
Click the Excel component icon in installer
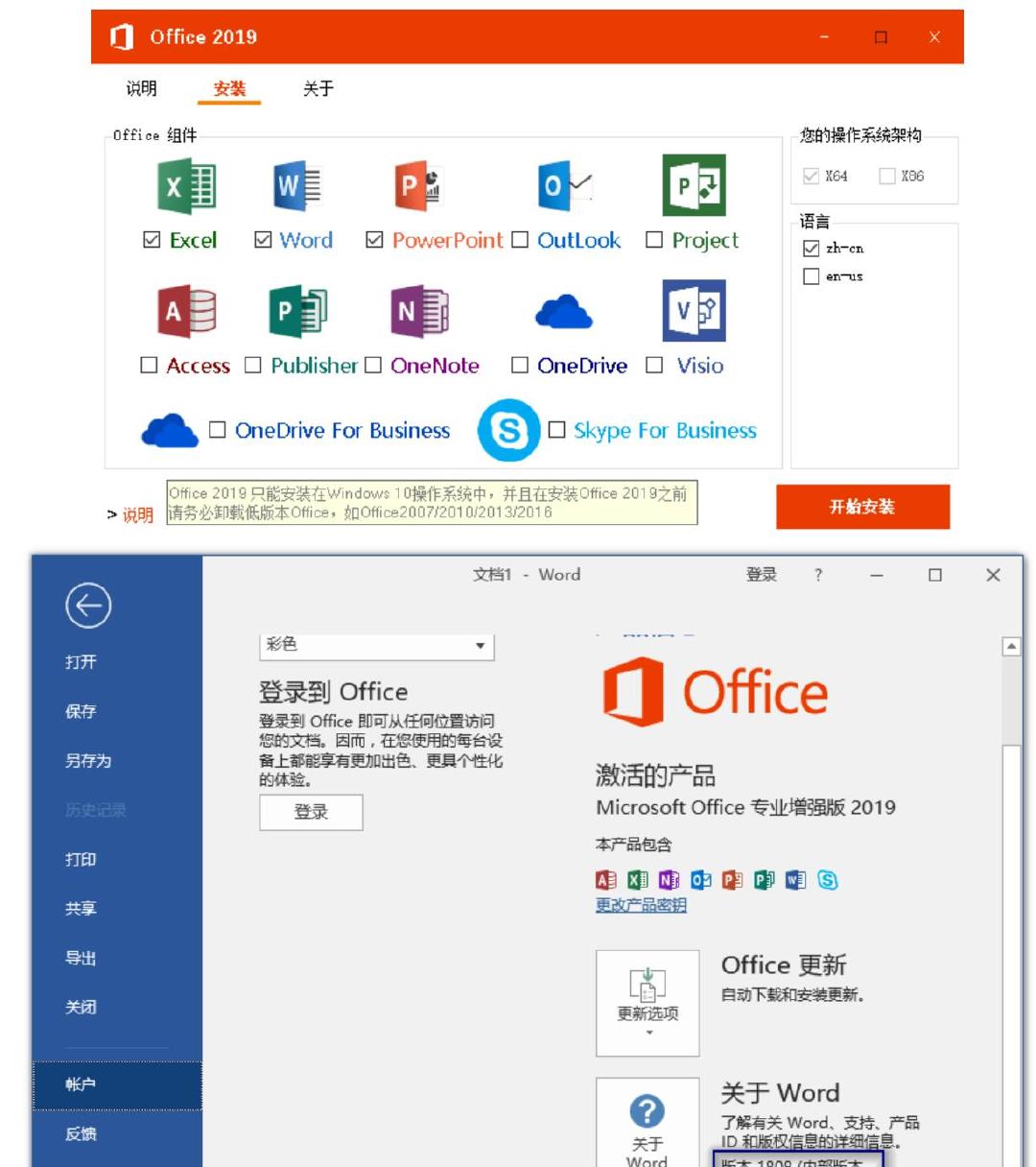[x=187, y=185]
